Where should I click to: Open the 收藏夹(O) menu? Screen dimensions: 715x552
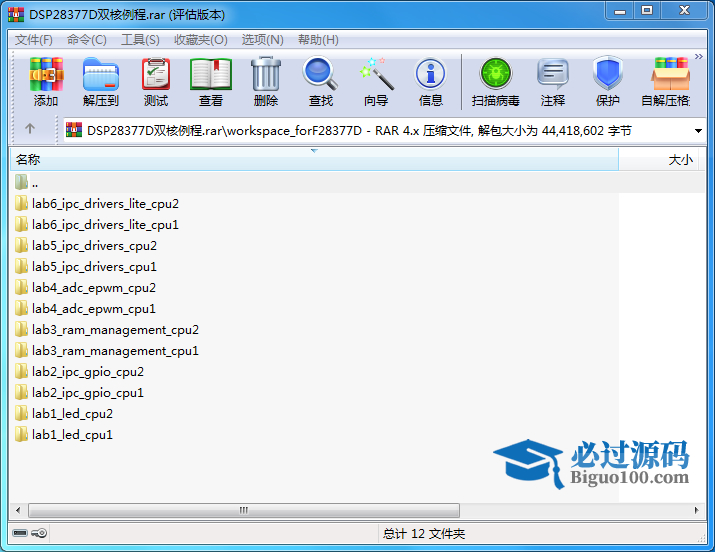coord(200,40)
